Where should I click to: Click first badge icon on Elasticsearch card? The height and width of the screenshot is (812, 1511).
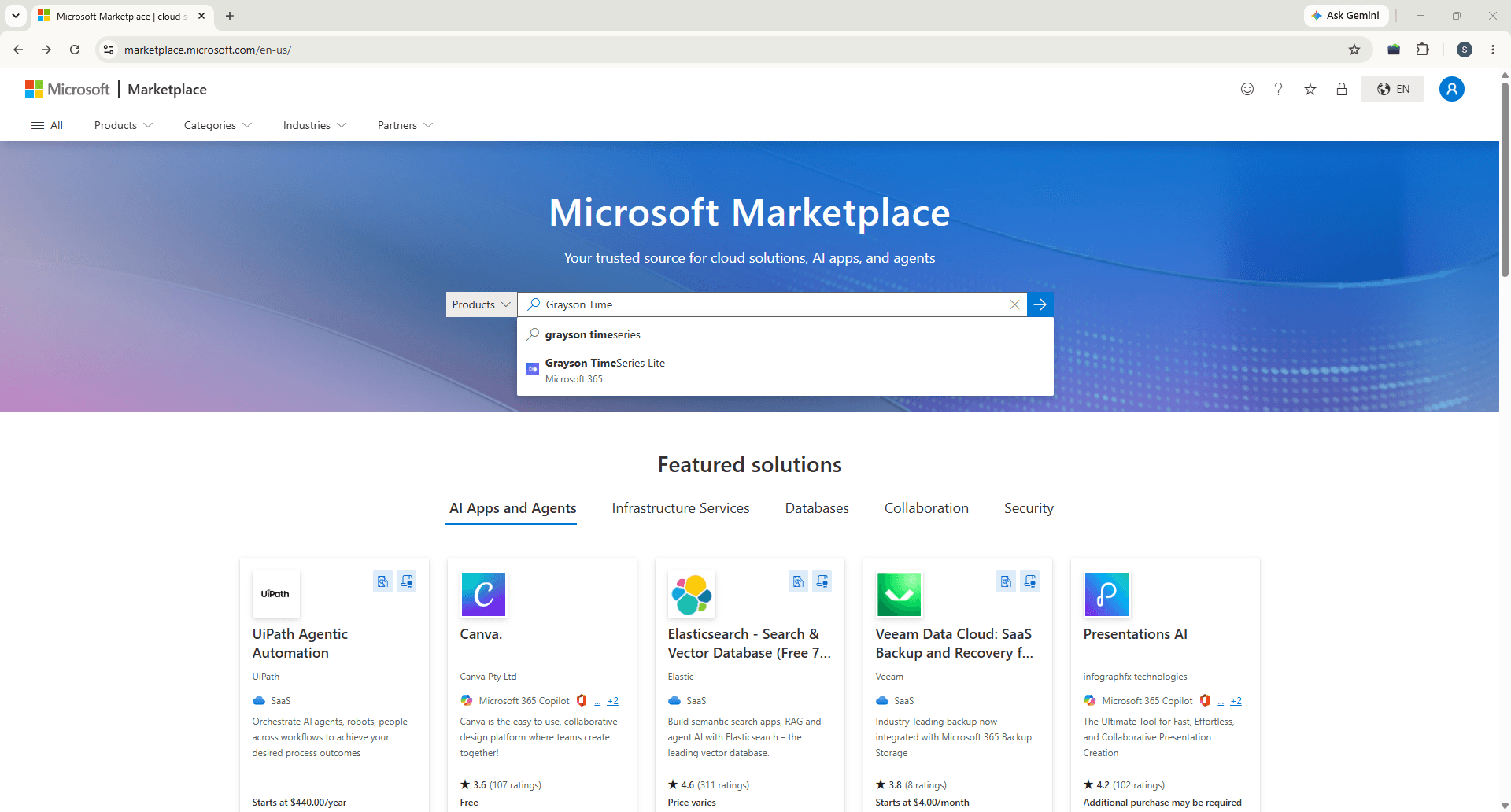click(x=798, y=581)
